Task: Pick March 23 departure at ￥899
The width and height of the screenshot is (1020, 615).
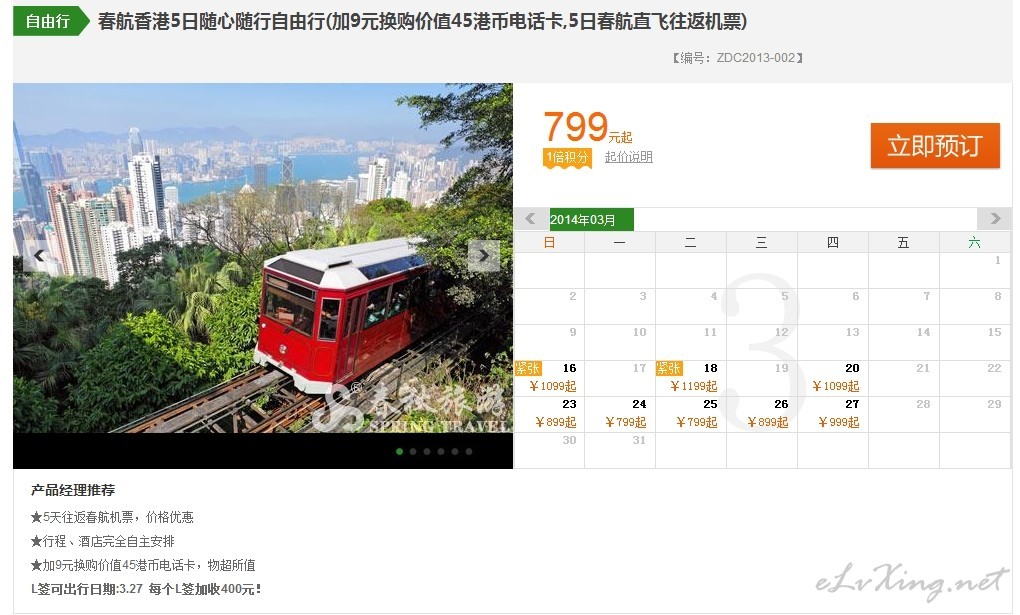Action: 549,415
